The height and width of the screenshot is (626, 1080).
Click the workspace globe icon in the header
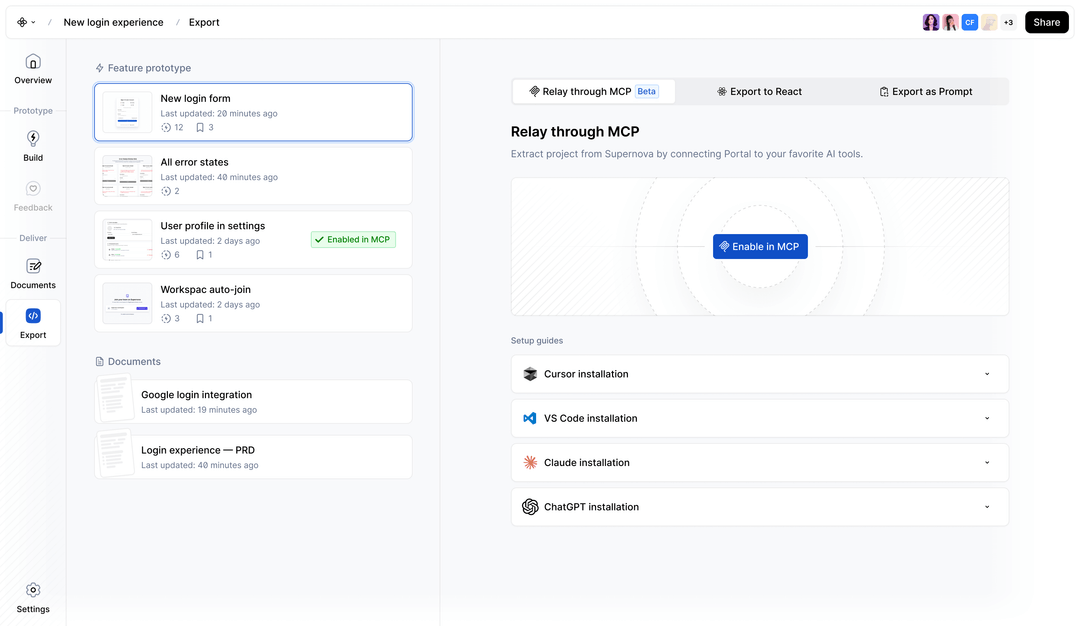click(x=22, y=21)
